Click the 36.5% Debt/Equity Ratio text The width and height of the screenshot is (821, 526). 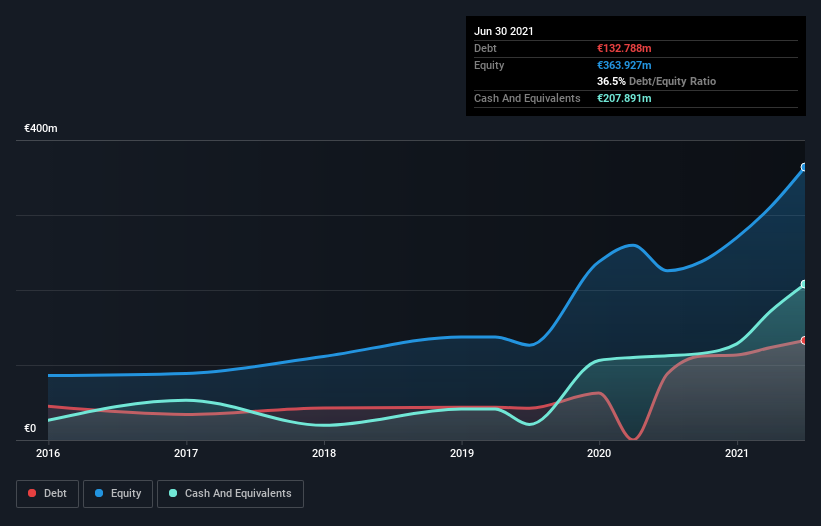coord(657,81)
